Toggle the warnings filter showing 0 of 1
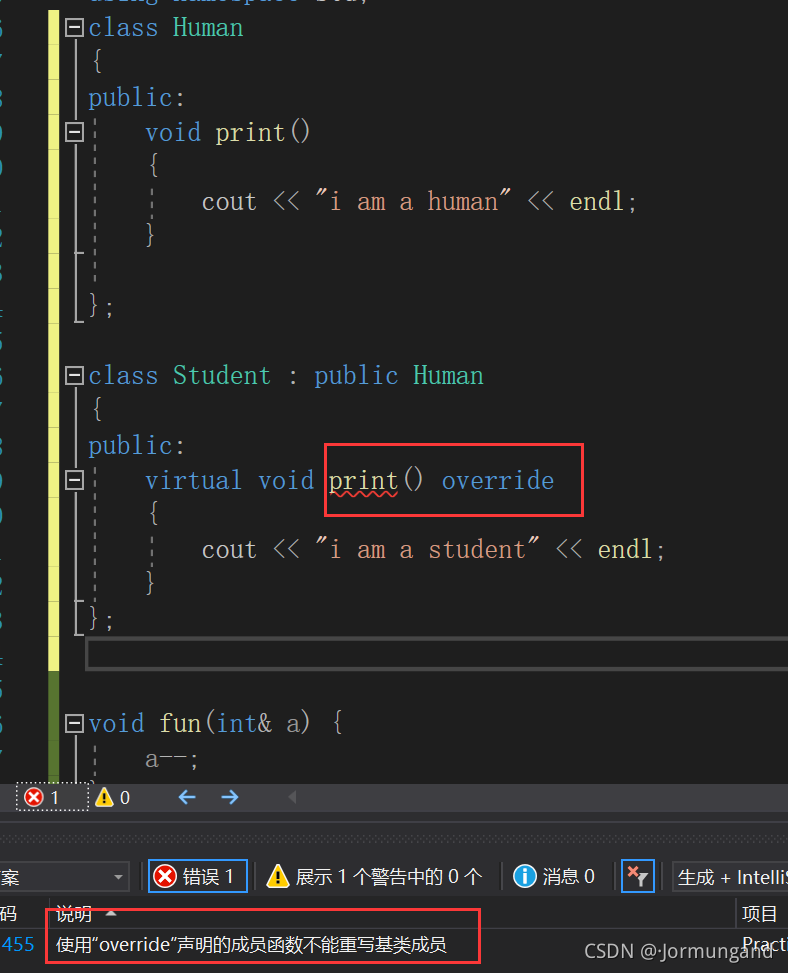The width and height of the screenshot is (788, 973). 374,876
